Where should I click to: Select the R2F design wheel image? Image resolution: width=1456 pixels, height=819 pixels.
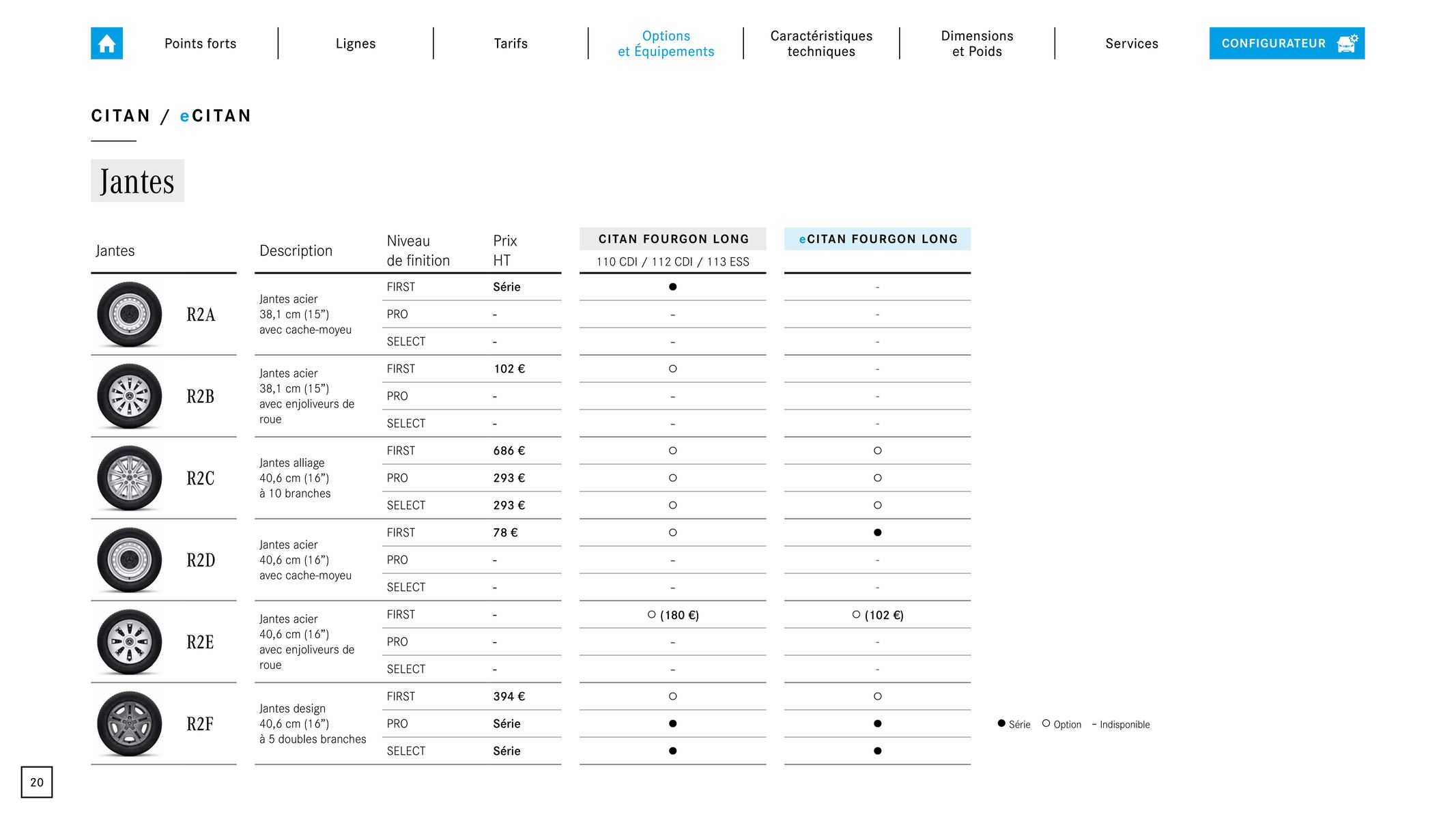pyautogui.click(x=130, y=724)
